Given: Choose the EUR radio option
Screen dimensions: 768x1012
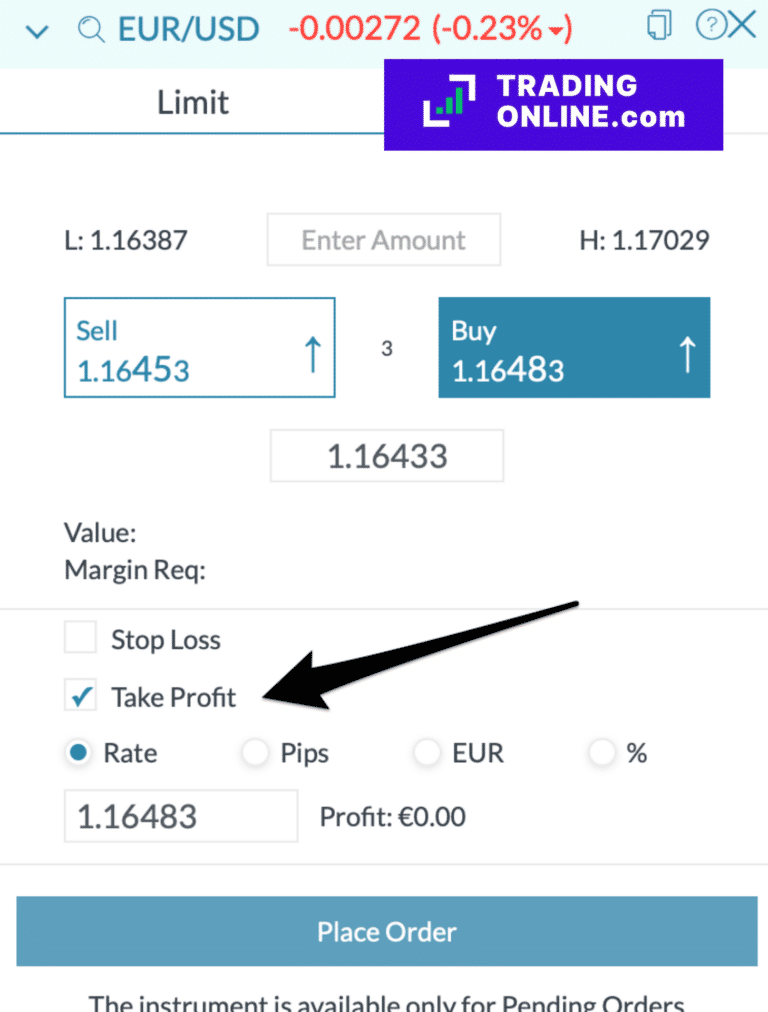Looking at the screenshot, I should [x=427, y=753].
